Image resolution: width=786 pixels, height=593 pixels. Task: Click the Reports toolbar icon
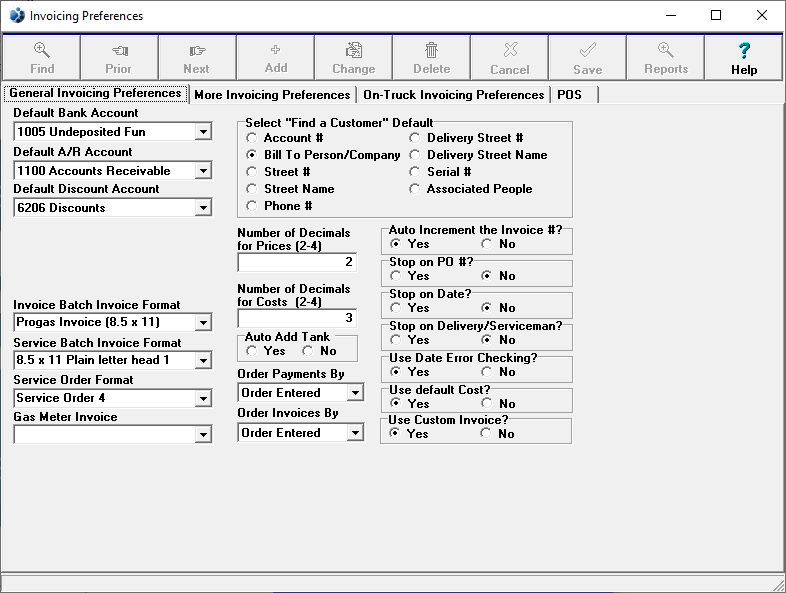pos(666,50)
